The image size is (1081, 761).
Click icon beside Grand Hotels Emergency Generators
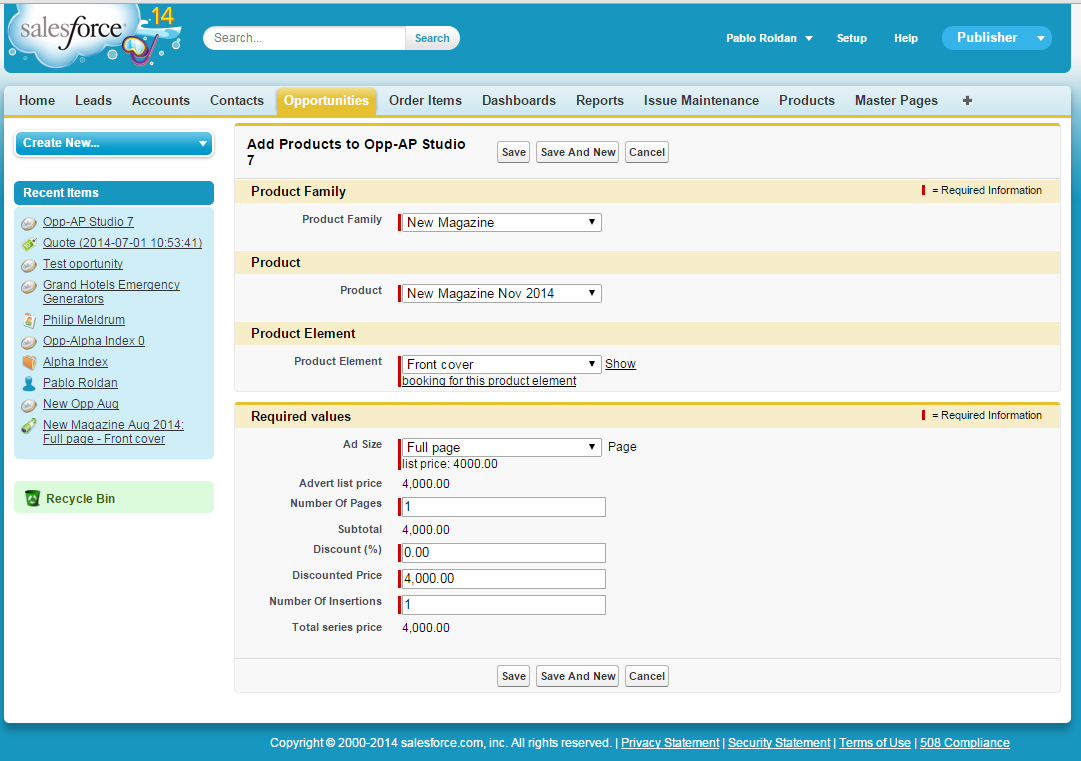(x=28, y=286)
